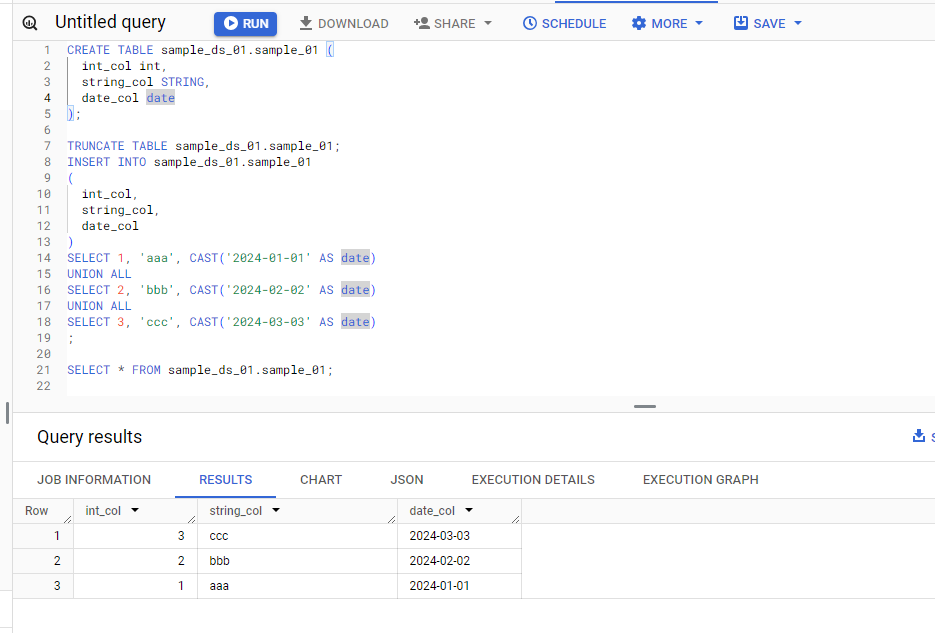Switch to the JSON tab

click(x=407, y=480)
